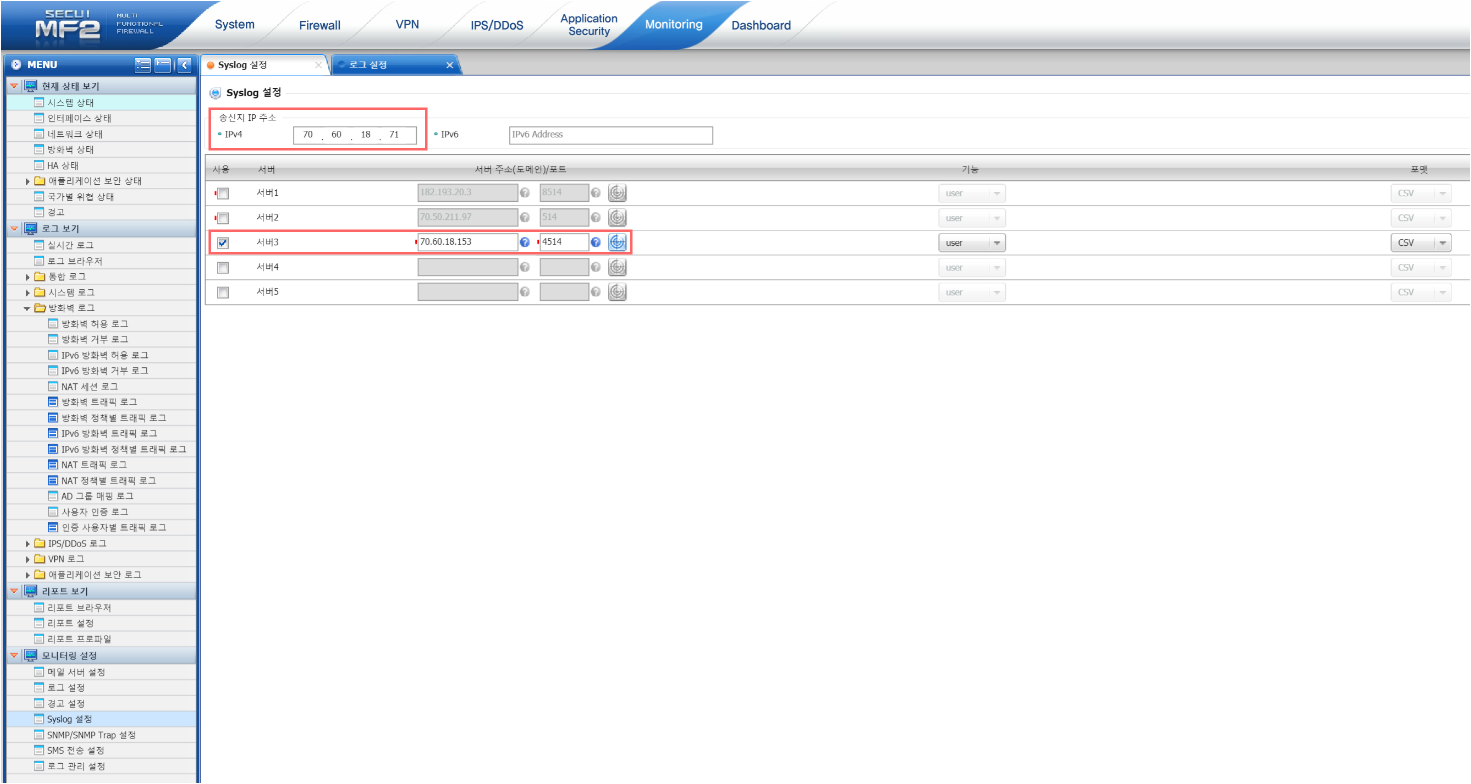
Task: Click the 서버3 port field 4514
Action: point(564,243)
